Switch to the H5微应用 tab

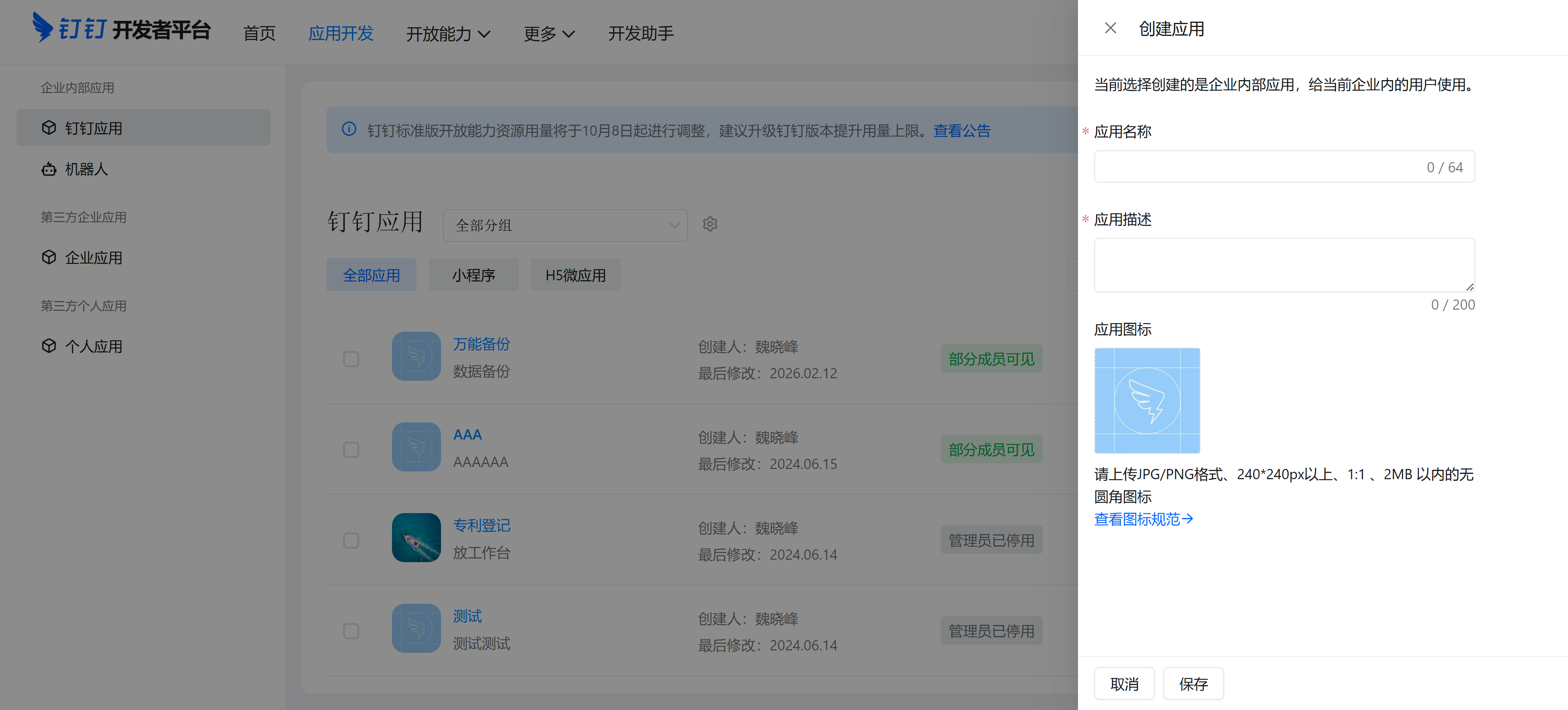[x=576, y=275]
